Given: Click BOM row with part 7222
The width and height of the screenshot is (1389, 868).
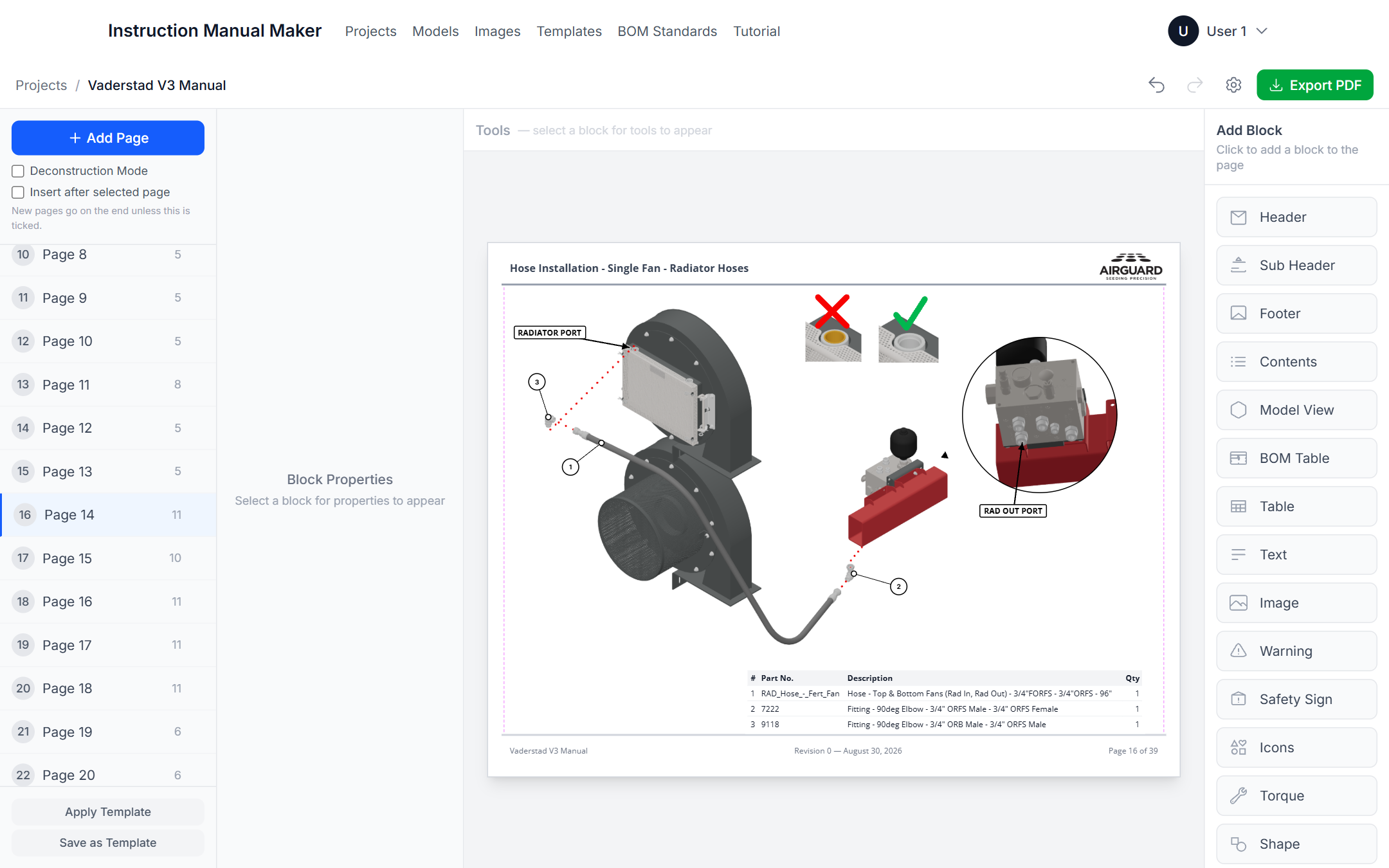Looking at the screenshot, I should tap(945, 709).
